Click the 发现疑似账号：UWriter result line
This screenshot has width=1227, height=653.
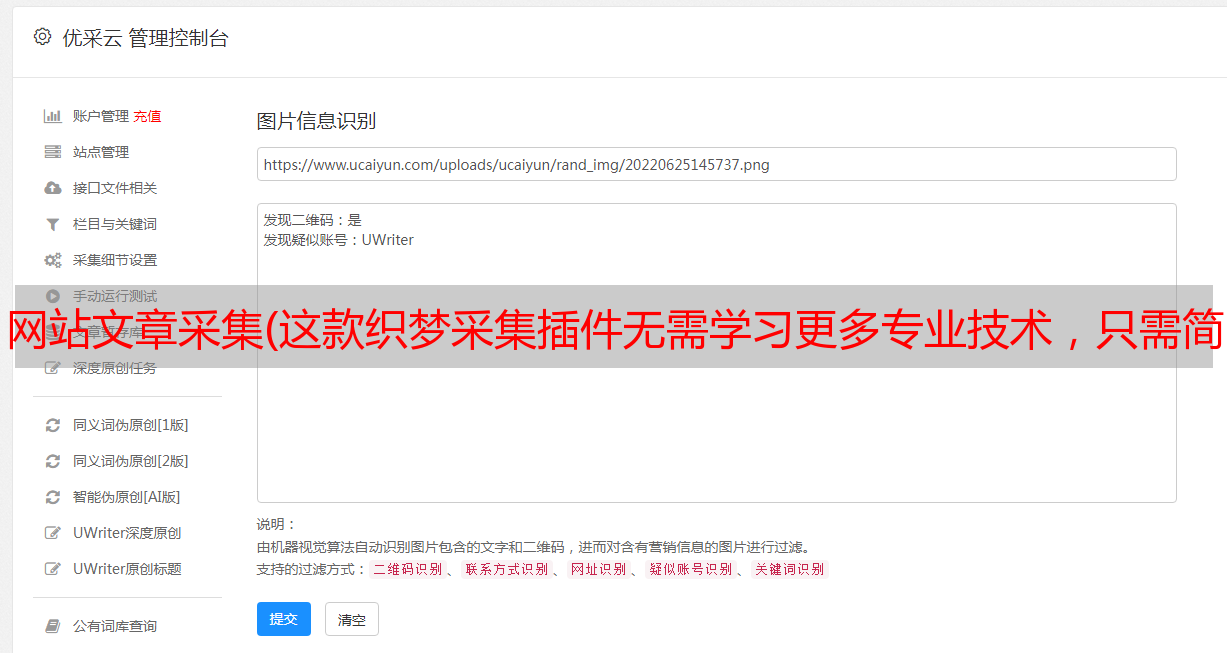tap(338, 240)
